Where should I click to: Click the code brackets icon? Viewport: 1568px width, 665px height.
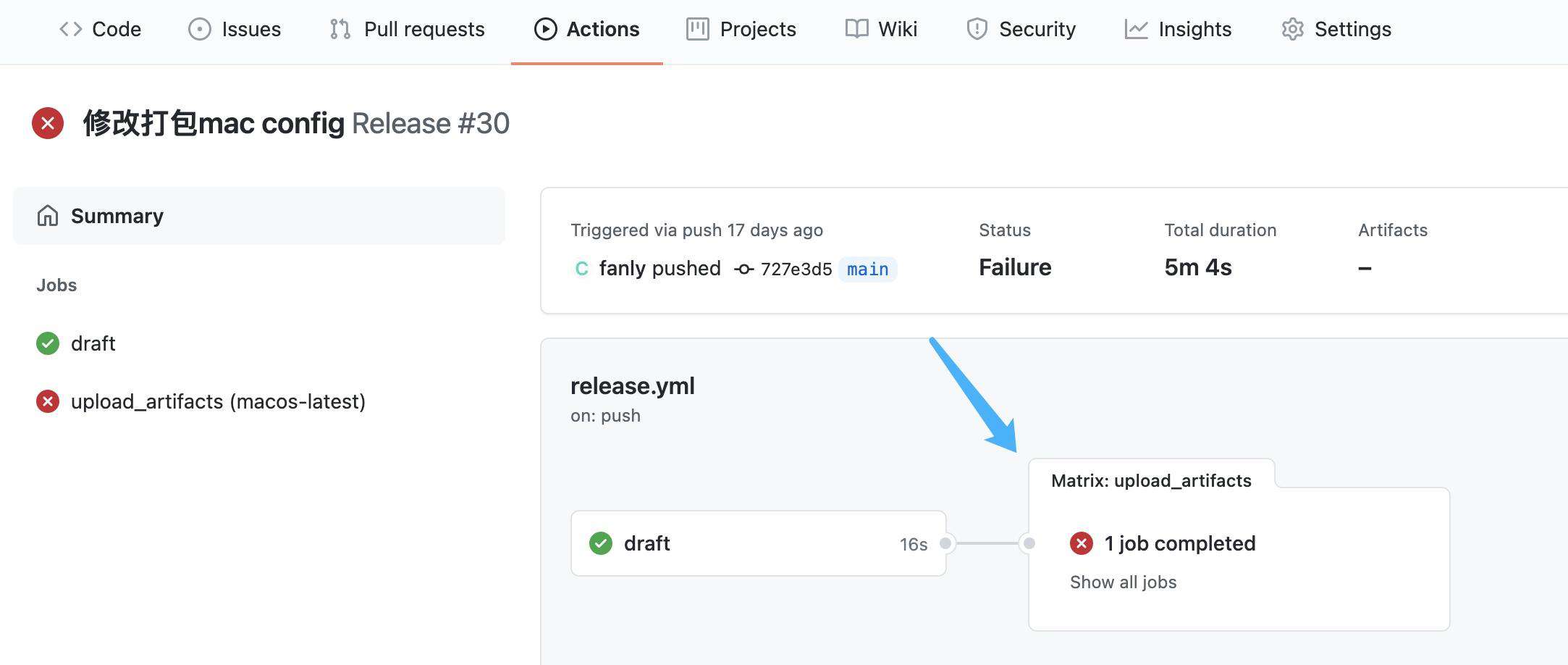pyautogui.click(x=70, y=29)
